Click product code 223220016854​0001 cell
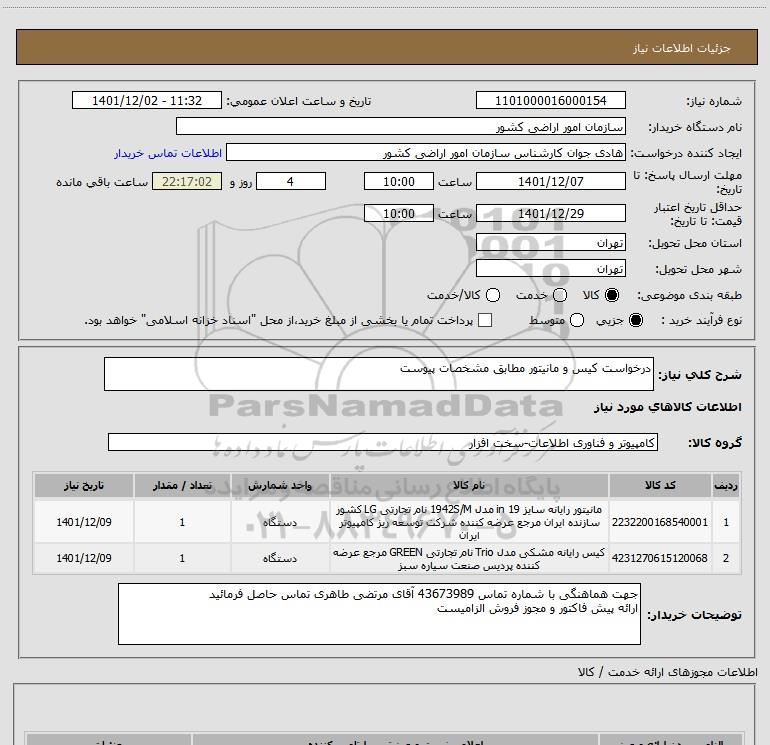This screenshot has height=745, width=770. pyautogui.click(x=660, y=522)
